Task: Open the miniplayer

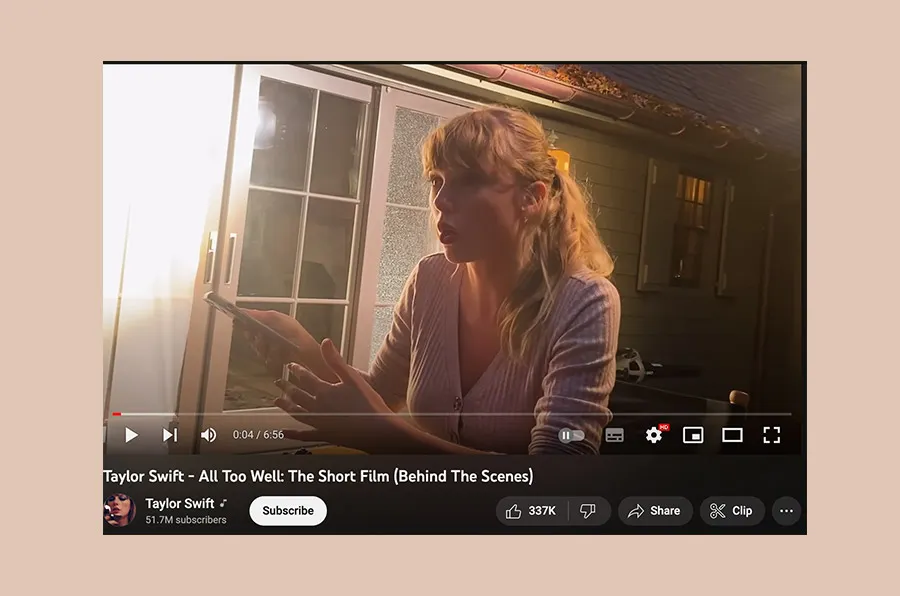Action: click(x=693, y=435)
